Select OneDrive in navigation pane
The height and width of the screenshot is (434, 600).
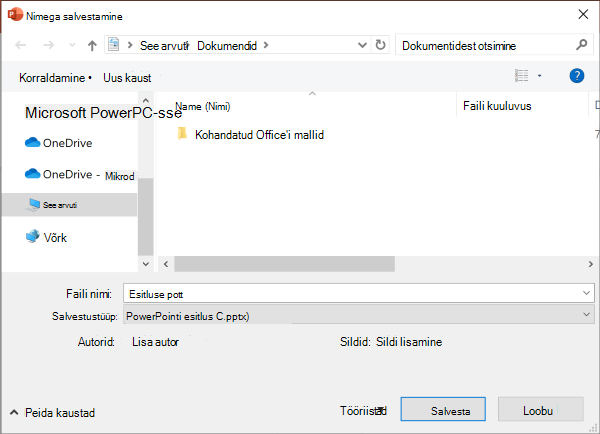click(x=59, y=143)
